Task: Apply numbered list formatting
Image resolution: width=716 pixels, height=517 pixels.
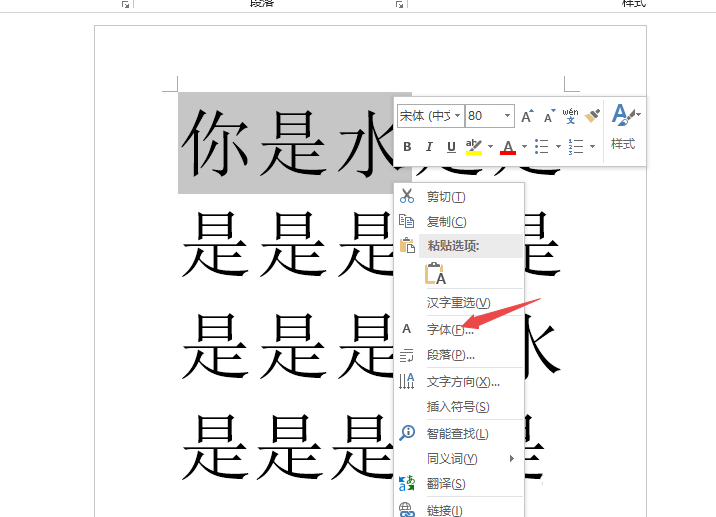Action: point(575,147)
